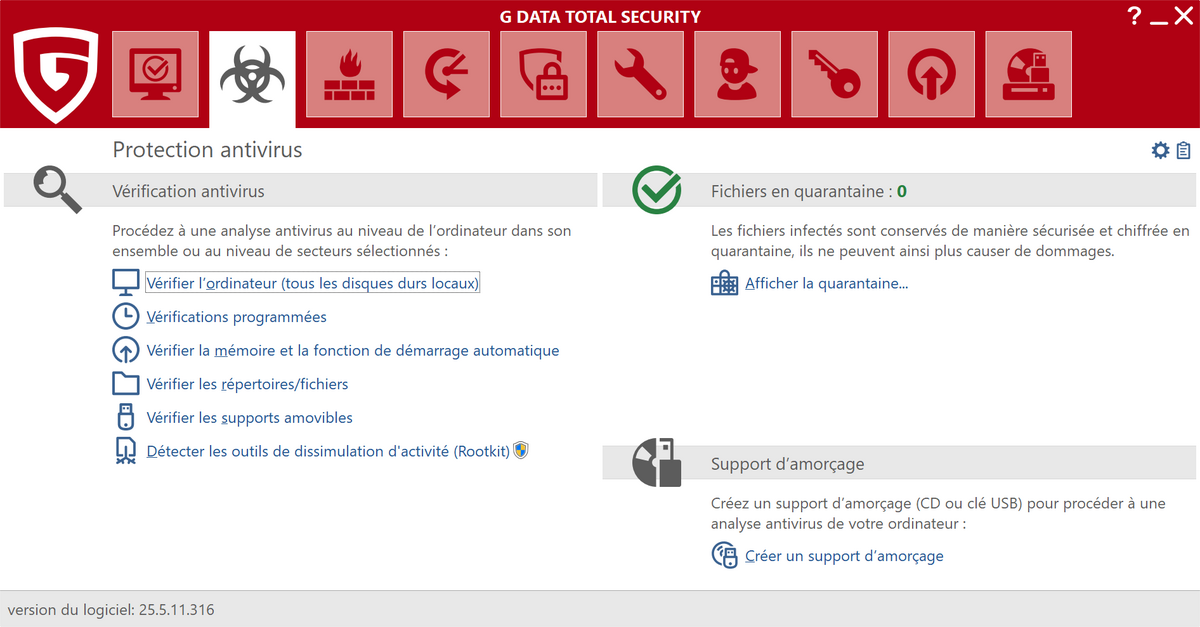Click the green checkmark quarantine status icon
This screenshot has width=1200, height=627.
click(656, 190)
